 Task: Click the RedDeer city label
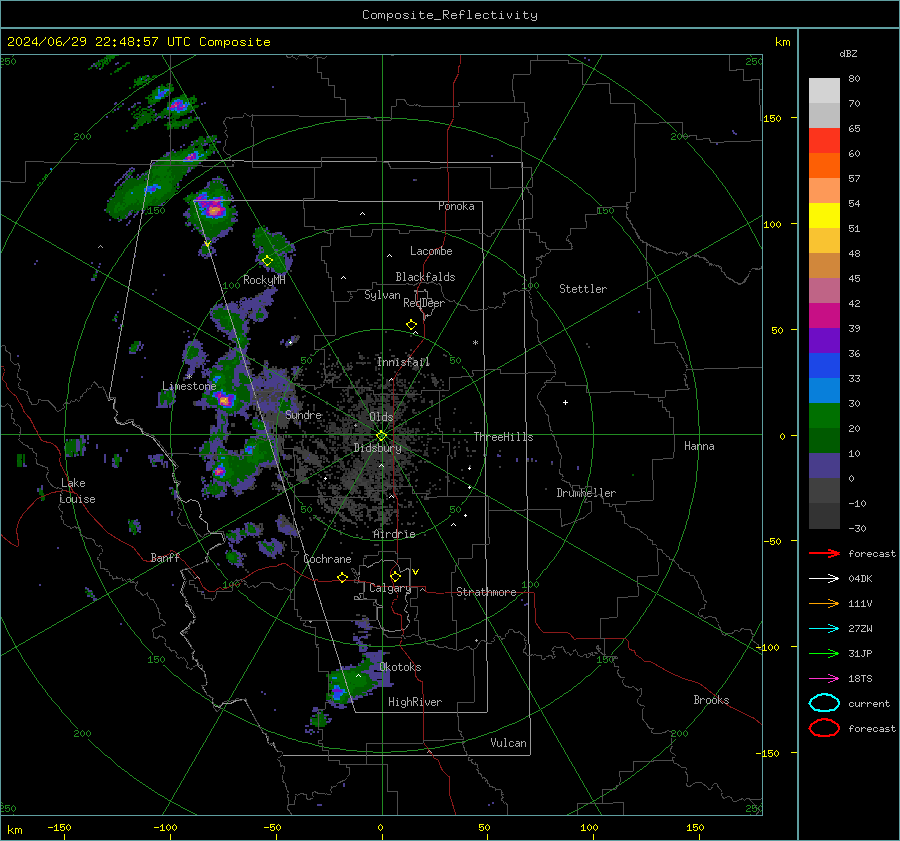coord(424,303)
